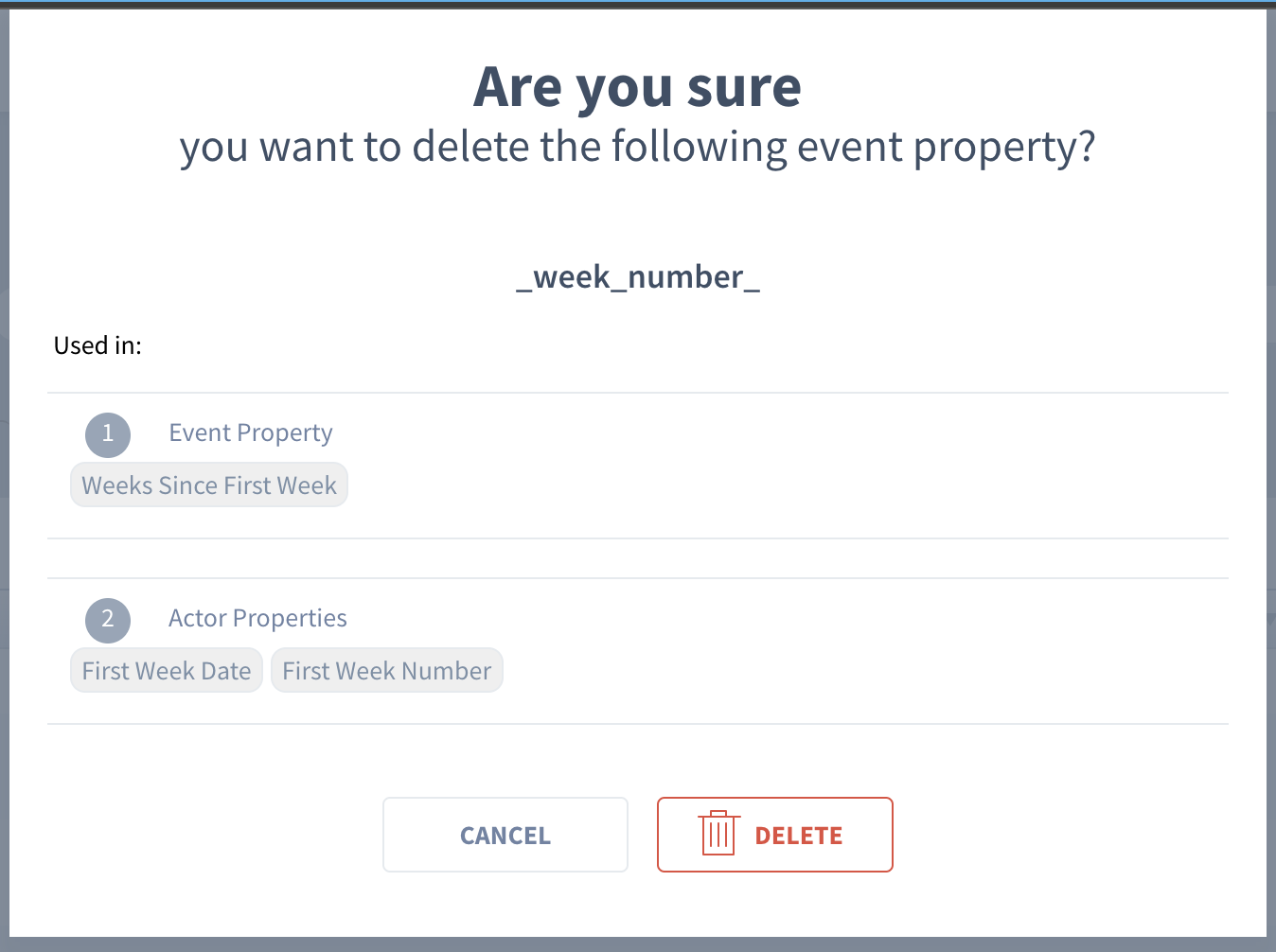
Task: Confirm with the red DELETE button text
Action: pyautogui.click(x=798, y=836)
